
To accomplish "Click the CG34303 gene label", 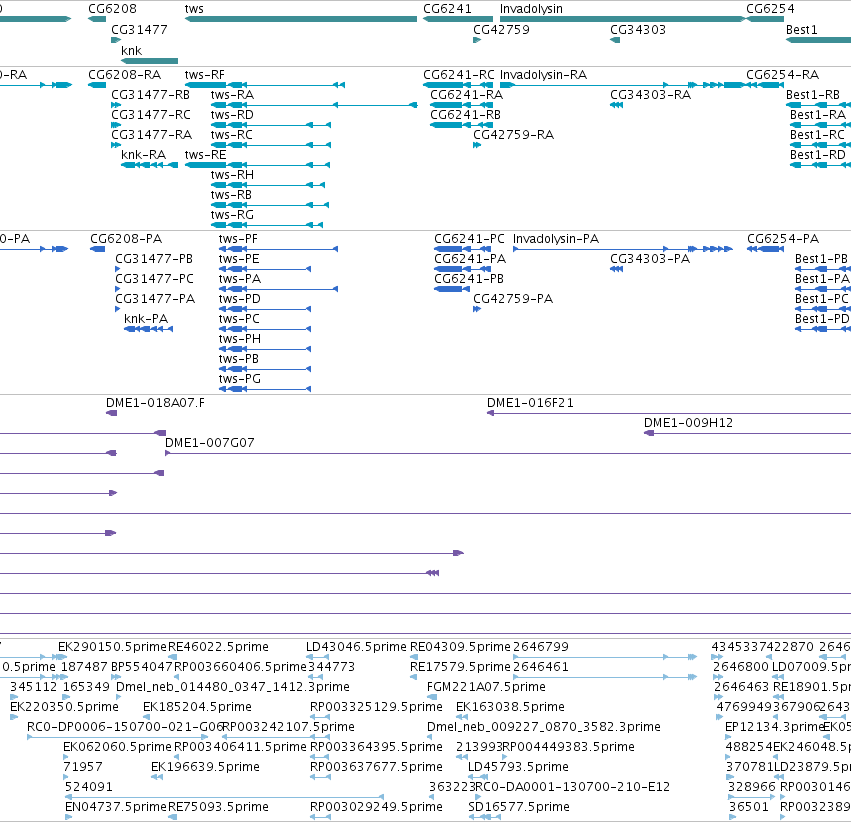I will coord(638,29).
